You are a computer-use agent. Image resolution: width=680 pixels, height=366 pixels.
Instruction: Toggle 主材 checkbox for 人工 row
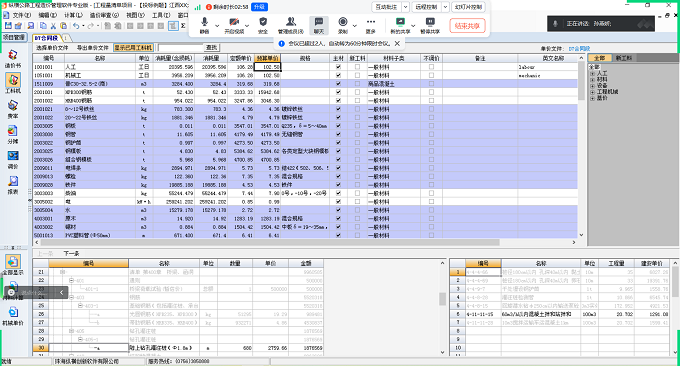[338, 67]
